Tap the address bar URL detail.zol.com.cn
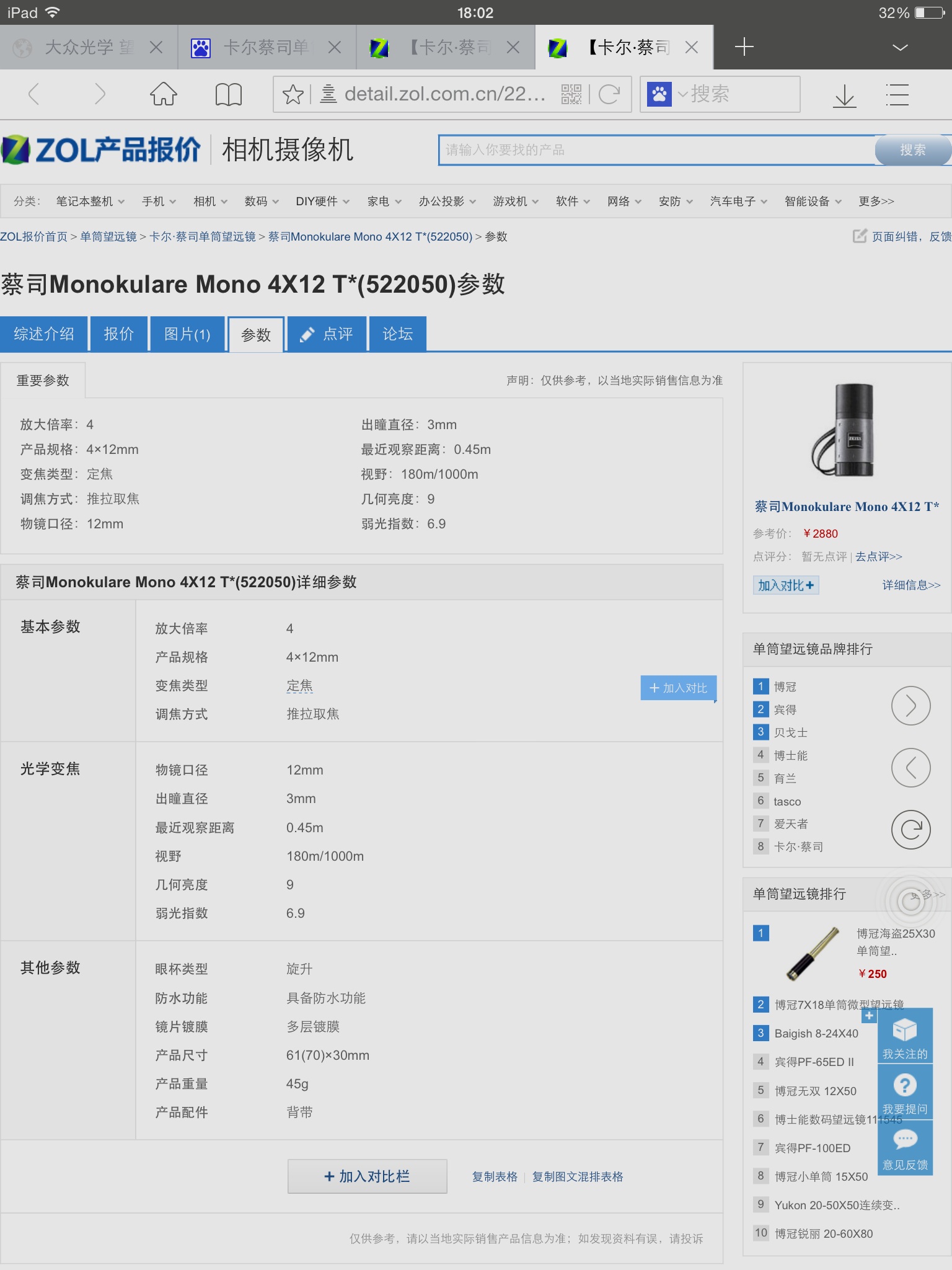The width and height of the screenshot is (952, 1270). [x=444, y=94]
